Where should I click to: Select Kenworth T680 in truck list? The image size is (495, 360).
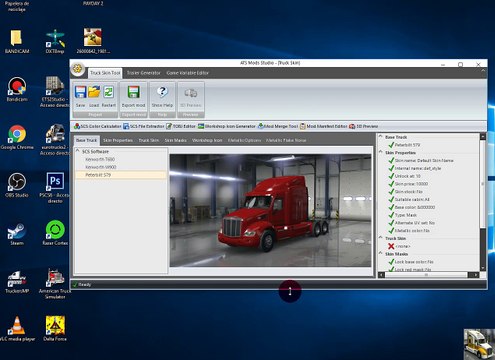click(100, 159)
